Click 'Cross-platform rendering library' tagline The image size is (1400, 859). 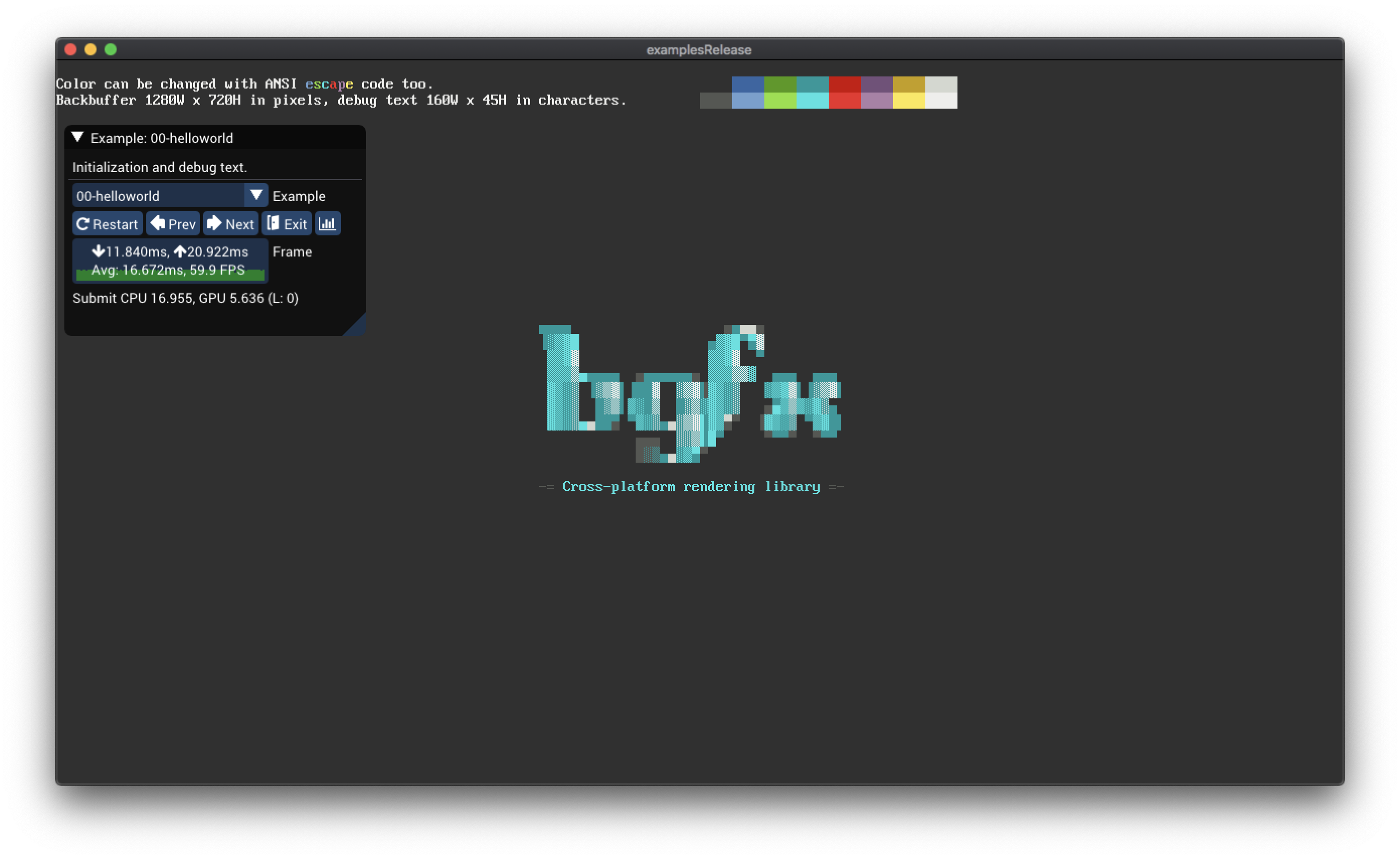click(x=691, y=486)
